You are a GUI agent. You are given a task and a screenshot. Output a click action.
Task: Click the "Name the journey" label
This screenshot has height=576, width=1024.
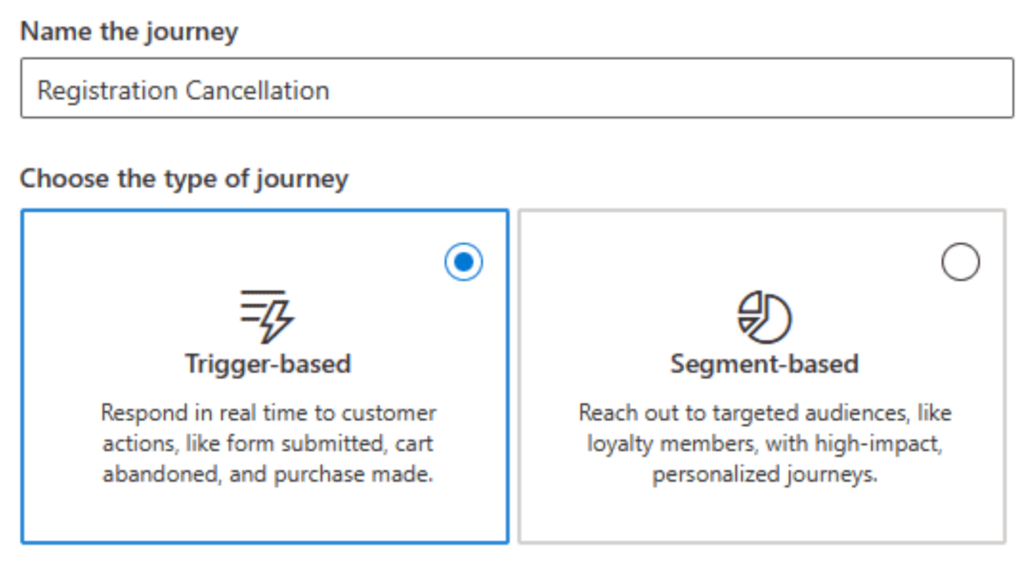pos(129,31)
